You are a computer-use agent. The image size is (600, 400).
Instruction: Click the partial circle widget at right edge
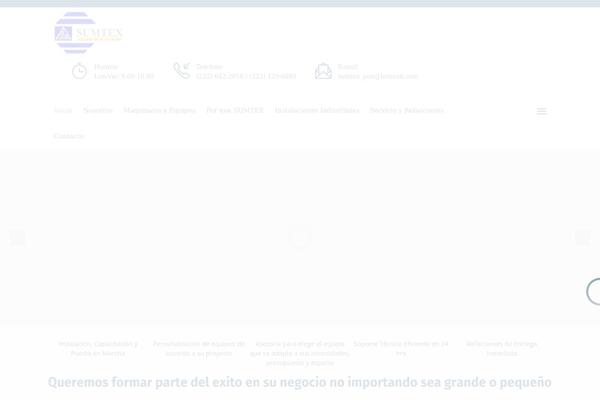tap(593, 292)
